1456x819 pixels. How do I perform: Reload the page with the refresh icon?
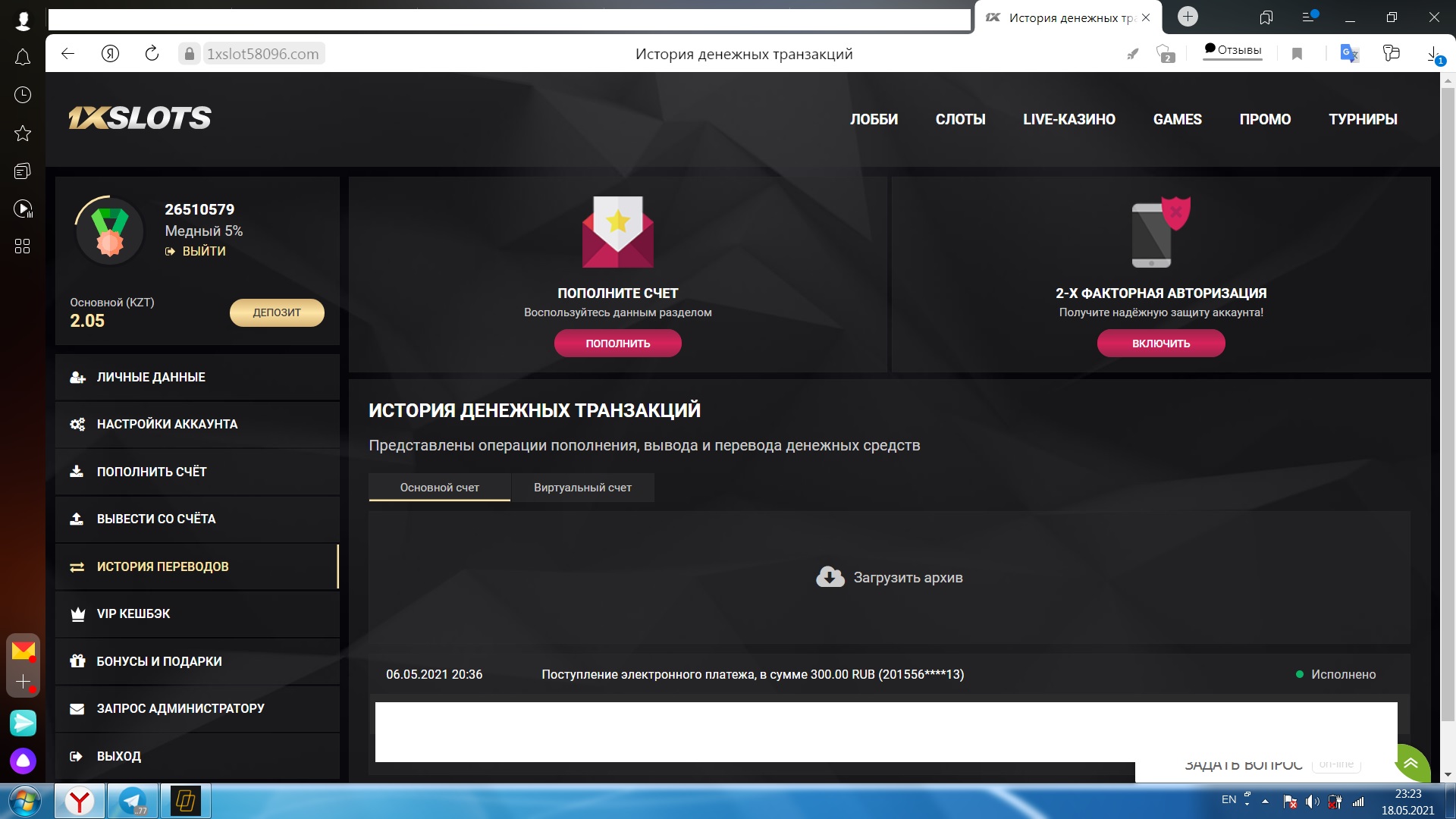(152, 54)
